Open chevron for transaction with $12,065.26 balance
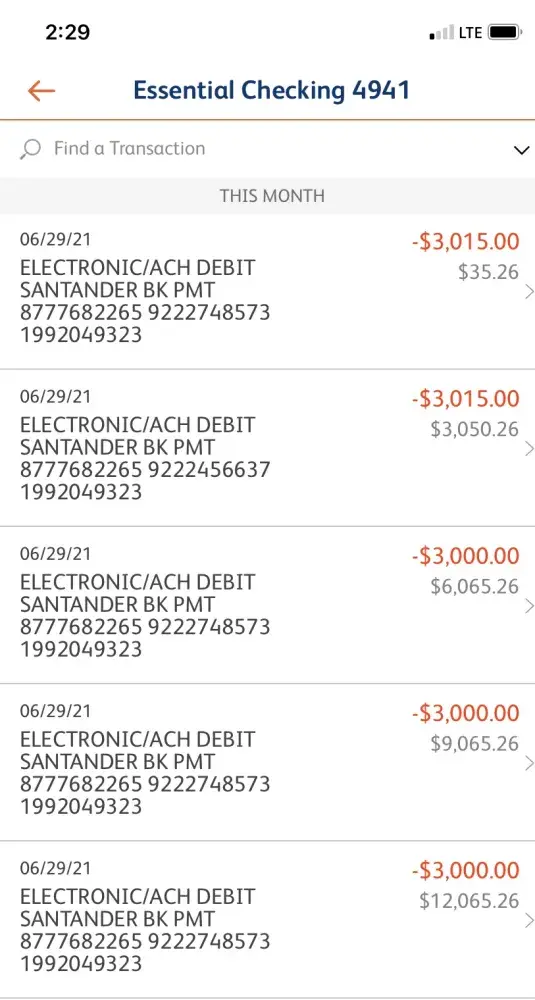The image size is (535, 1000). [x=528, y=921]
